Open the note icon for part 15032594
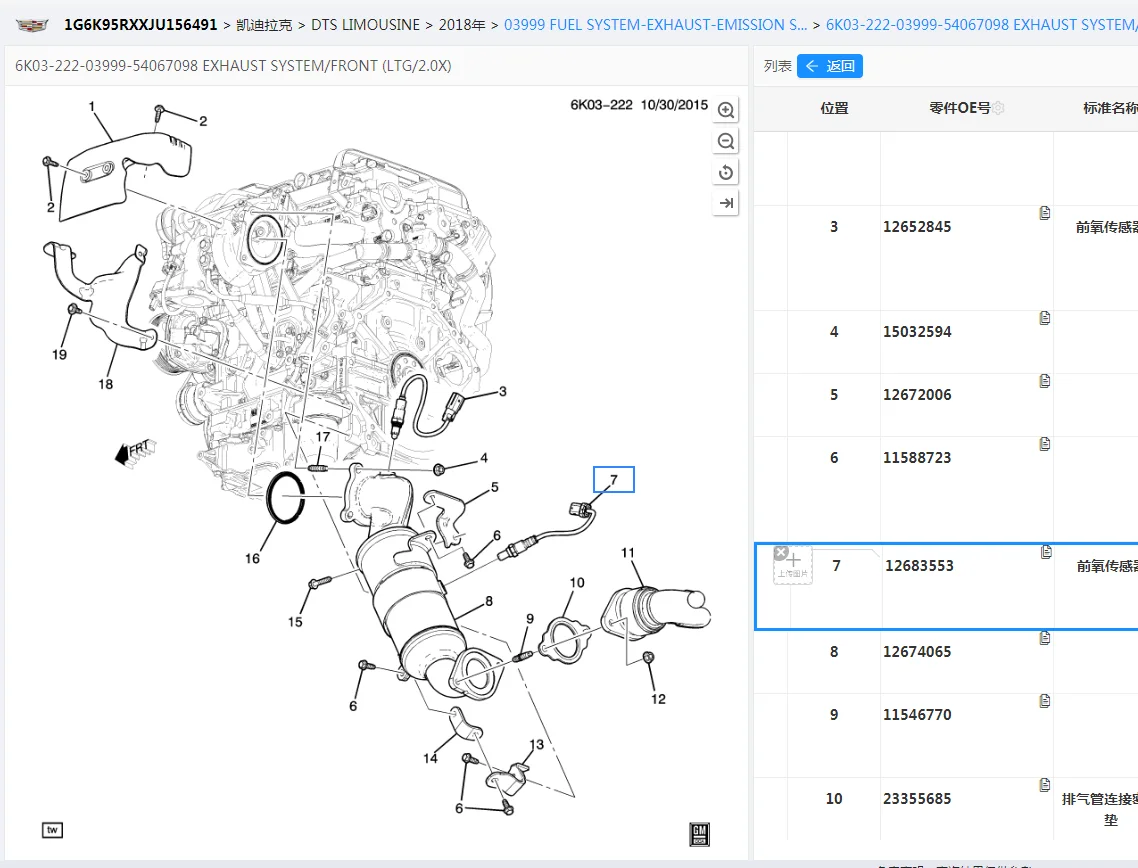 [x=1044, y=318]
